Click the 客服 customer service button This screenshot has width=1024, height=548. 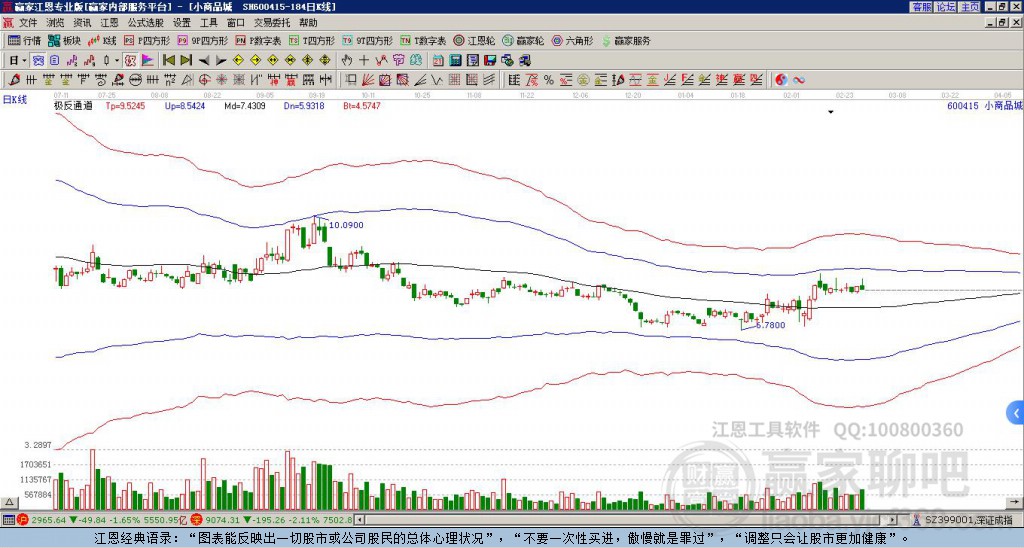pyautogui.click(x=921, y=7)
